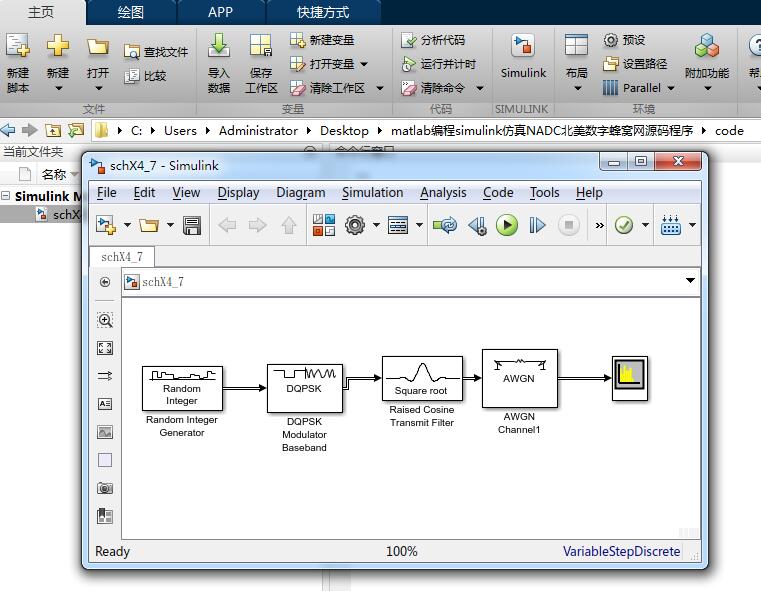Screen dimensions: 761x591
Task: Run the simulation with the green play button
Action: pyautogui.click(x=507, y=225)
